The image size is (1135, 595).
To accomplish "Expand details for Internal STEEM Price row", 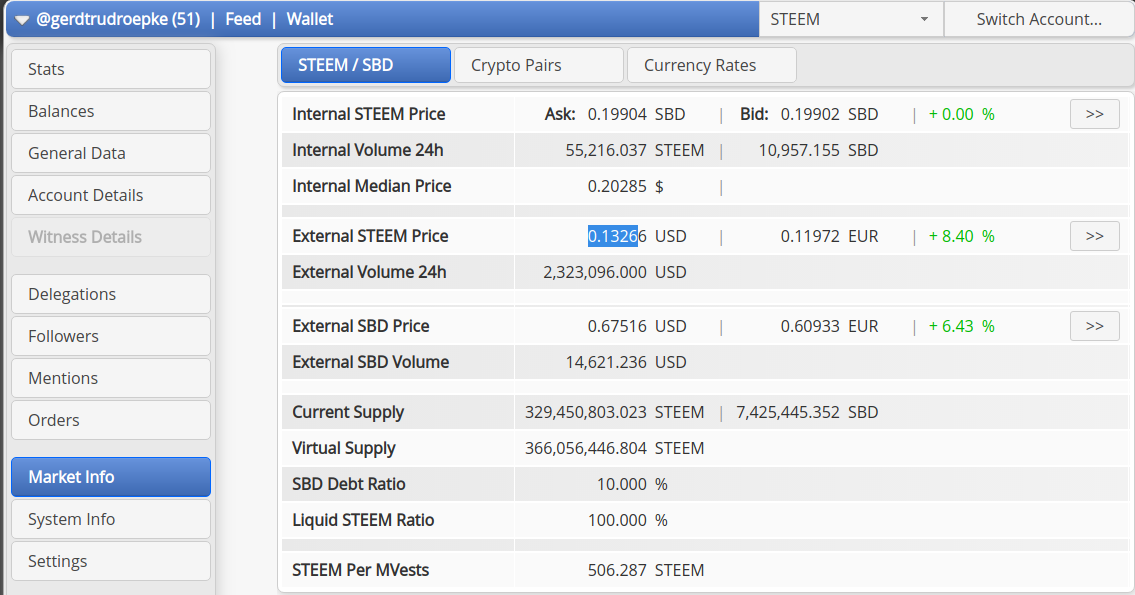I will pos(1094,114).
